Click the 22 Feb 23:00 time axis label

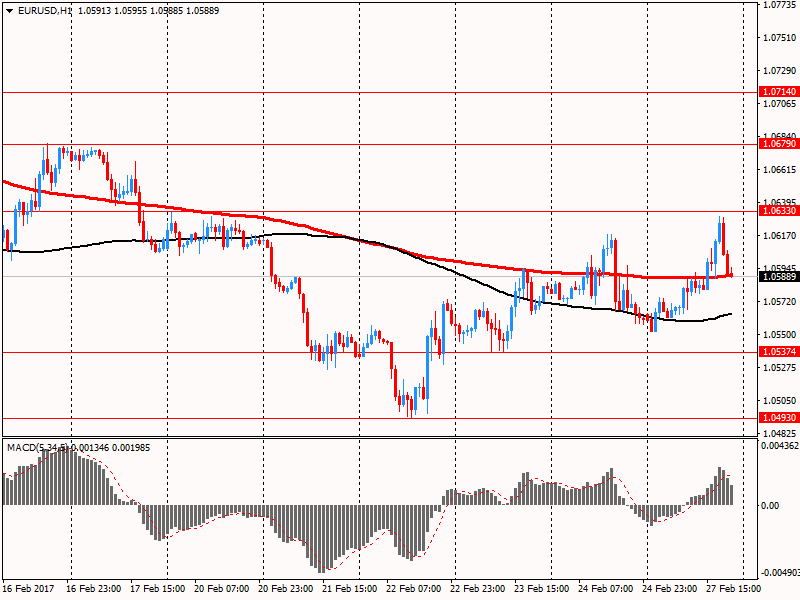(x=478, y=589)
